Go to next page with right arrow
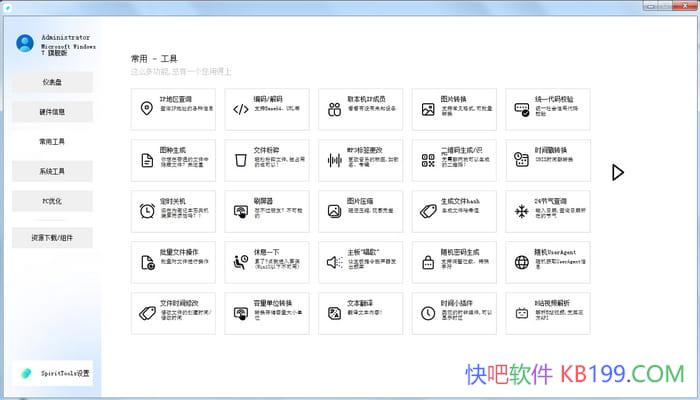This screenshot has width=700, height=400. [x=618, y=172]
